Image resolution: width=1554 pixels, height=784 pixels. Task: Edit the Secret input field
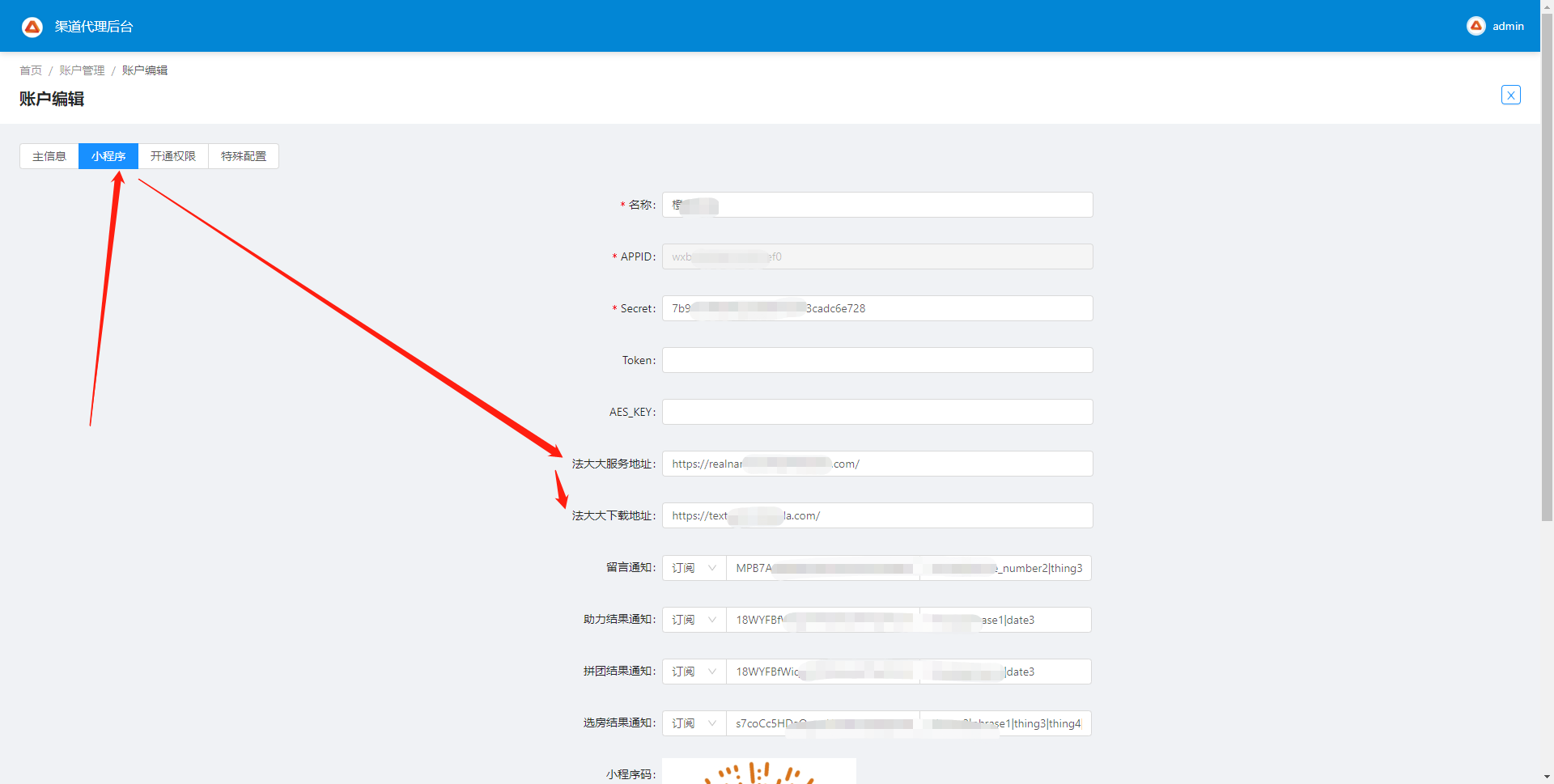click(877, 308)
